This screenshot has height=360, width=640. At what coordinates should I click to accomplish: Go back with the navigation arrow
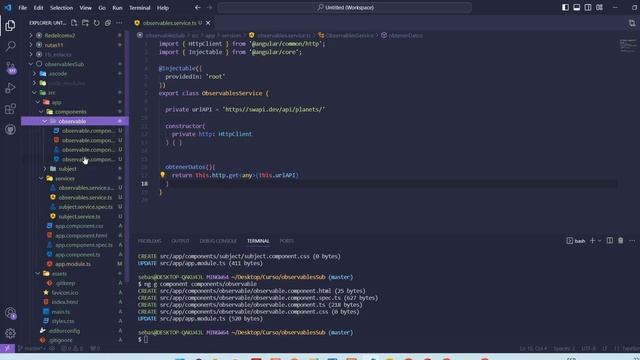click(198, 7)
